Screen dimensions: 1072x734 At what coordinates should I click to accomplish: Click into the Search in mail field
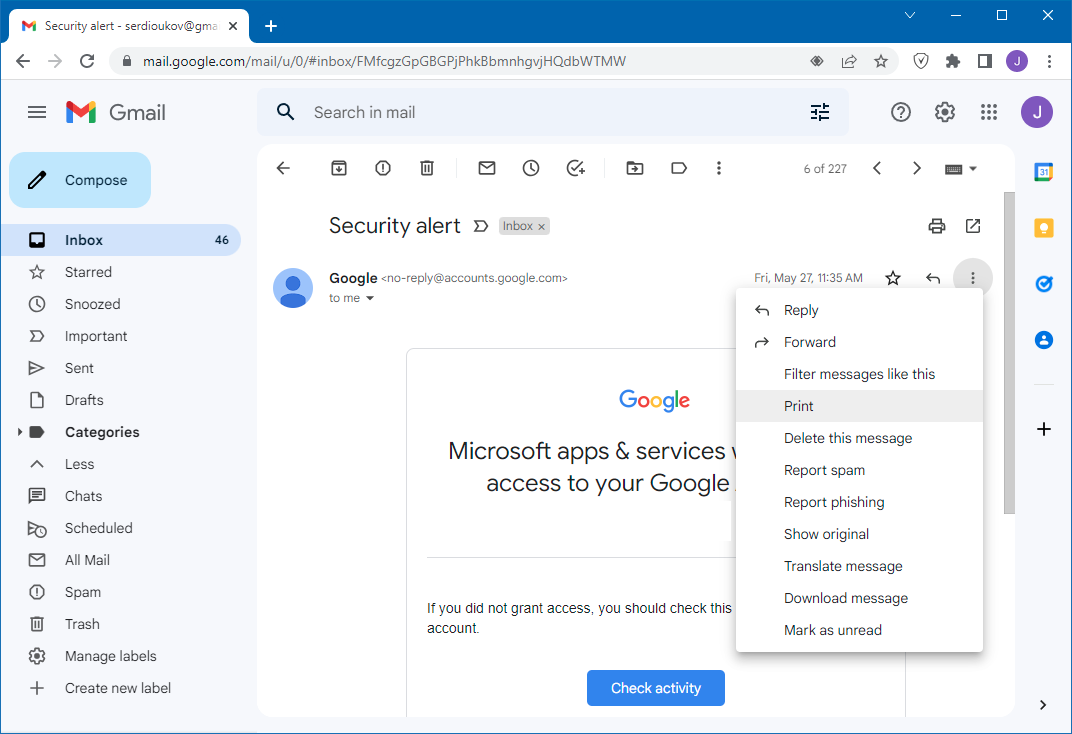[554, 112]
